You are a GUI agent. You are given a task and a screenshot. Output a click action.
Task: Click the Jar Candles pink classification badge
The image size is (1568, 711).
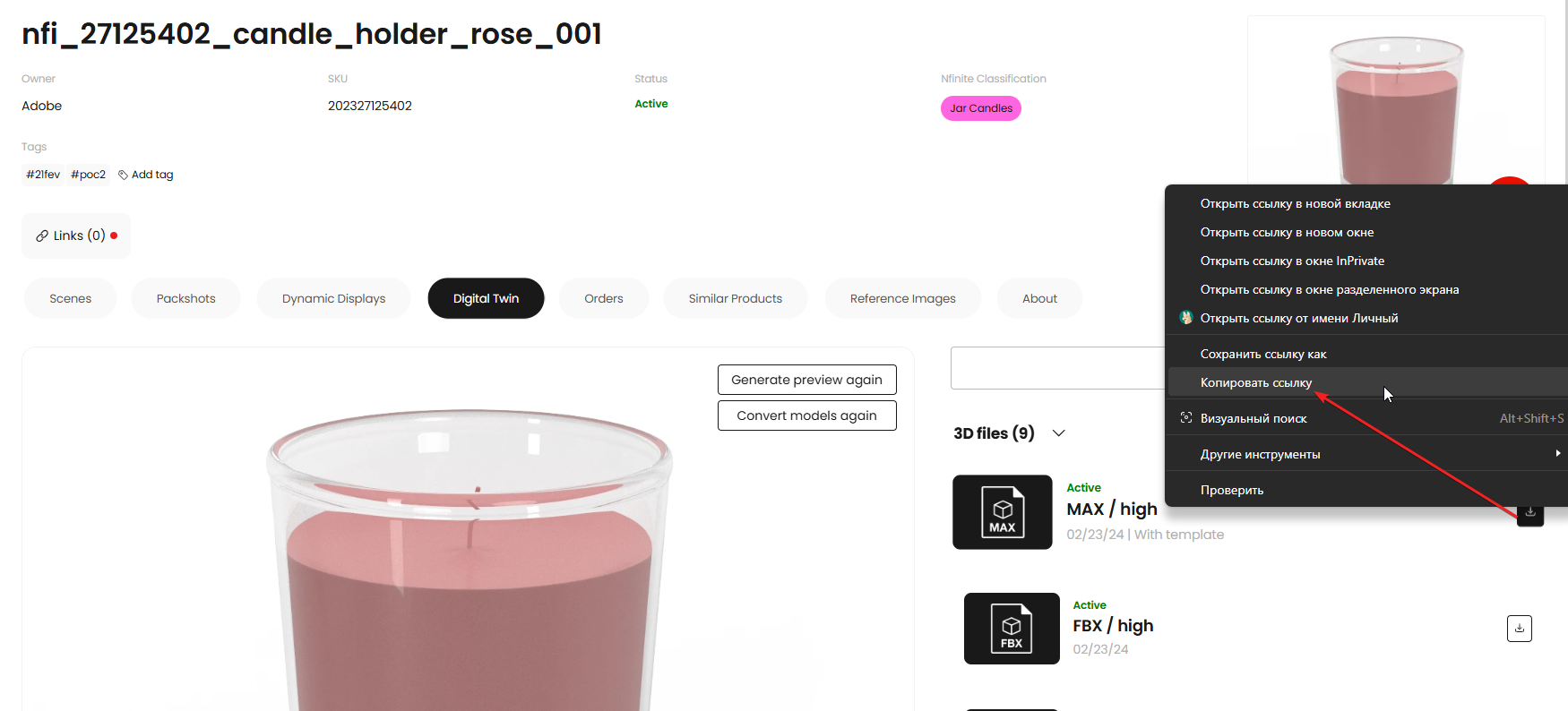[x=981, y=108]
